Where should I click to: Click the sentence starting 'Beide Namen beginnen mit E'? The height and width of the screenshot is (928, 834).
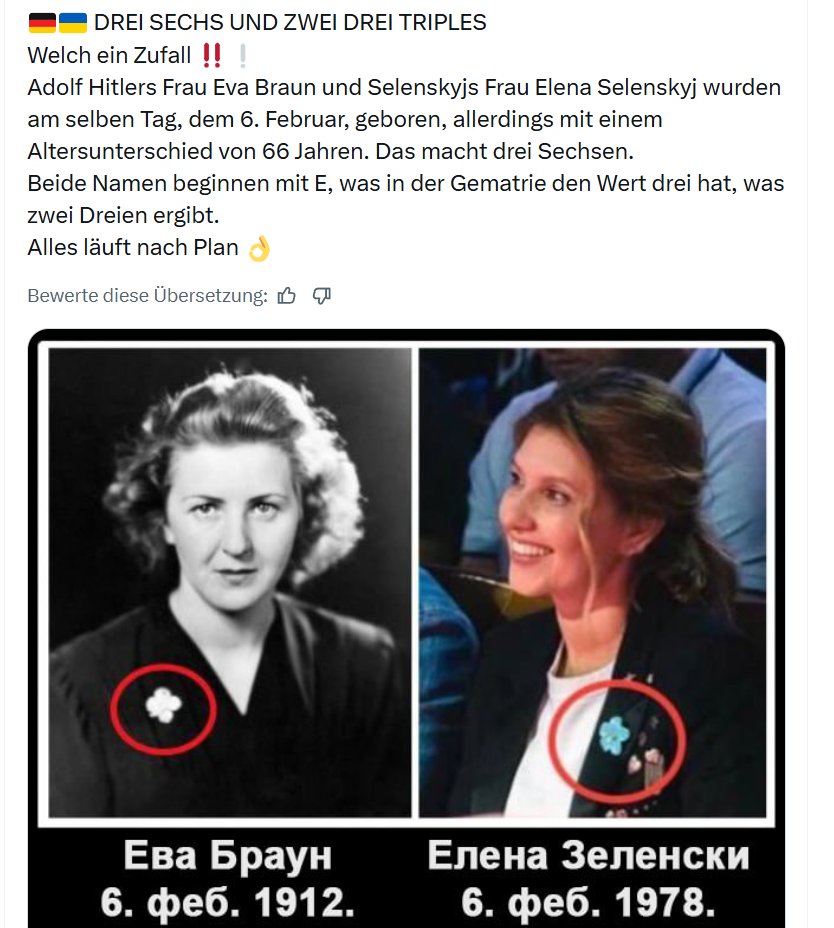[x=405, y=199]
